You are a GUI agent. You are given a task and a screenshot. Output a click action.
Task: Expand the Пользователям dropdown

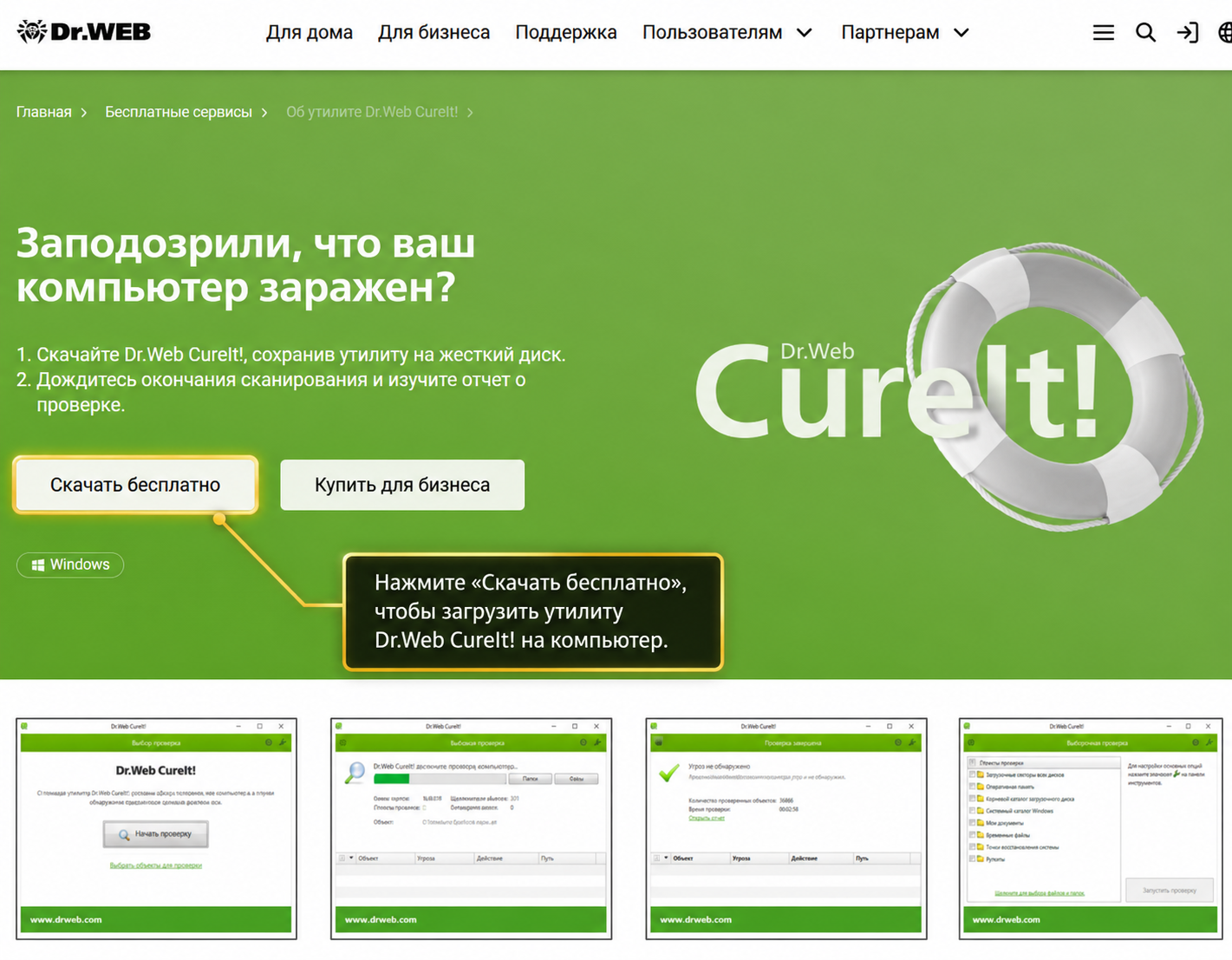tap(727, 33)
